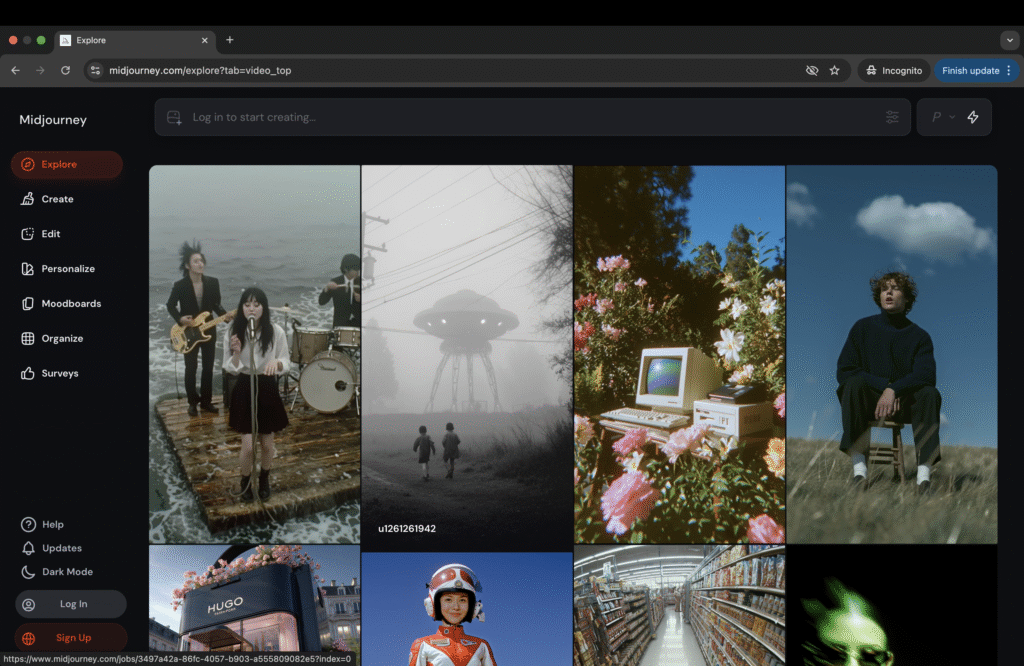The height and width of the screenshot is (666, 1024).
Task: Click the Log In button
Action: pos(70,604)
